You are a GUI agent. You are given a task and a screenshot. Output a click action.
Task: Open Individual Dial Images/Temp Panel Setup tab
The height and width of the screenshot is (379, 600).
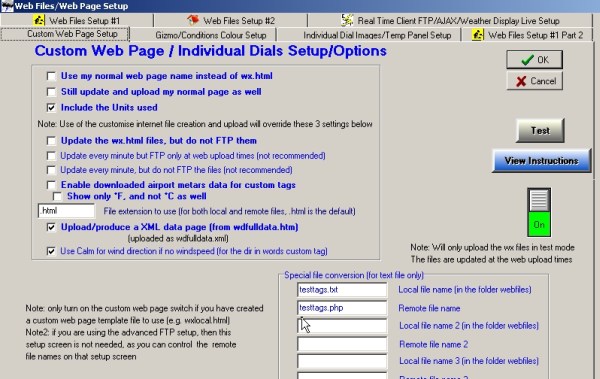[x=369, y=35]
